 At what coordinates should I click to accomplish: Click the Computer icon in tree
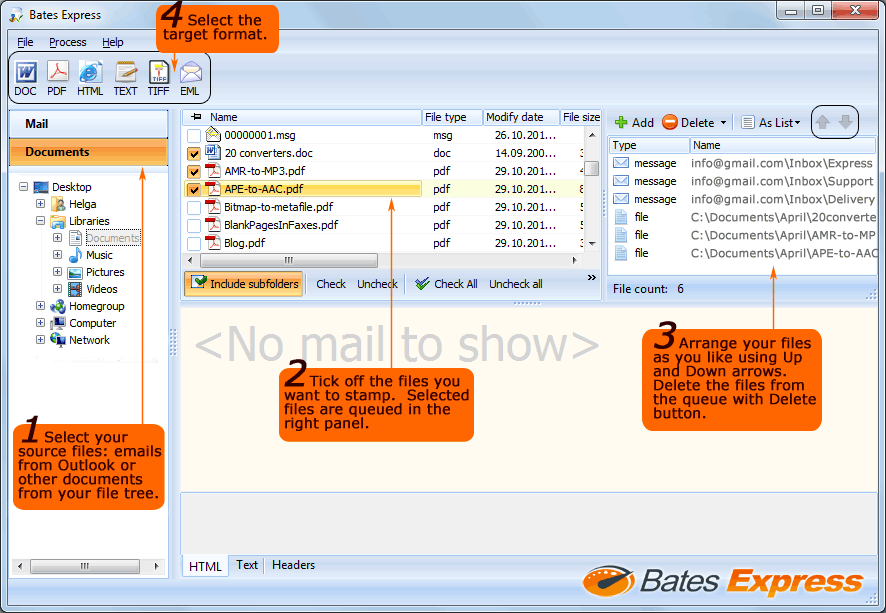(x=58, y=323)
